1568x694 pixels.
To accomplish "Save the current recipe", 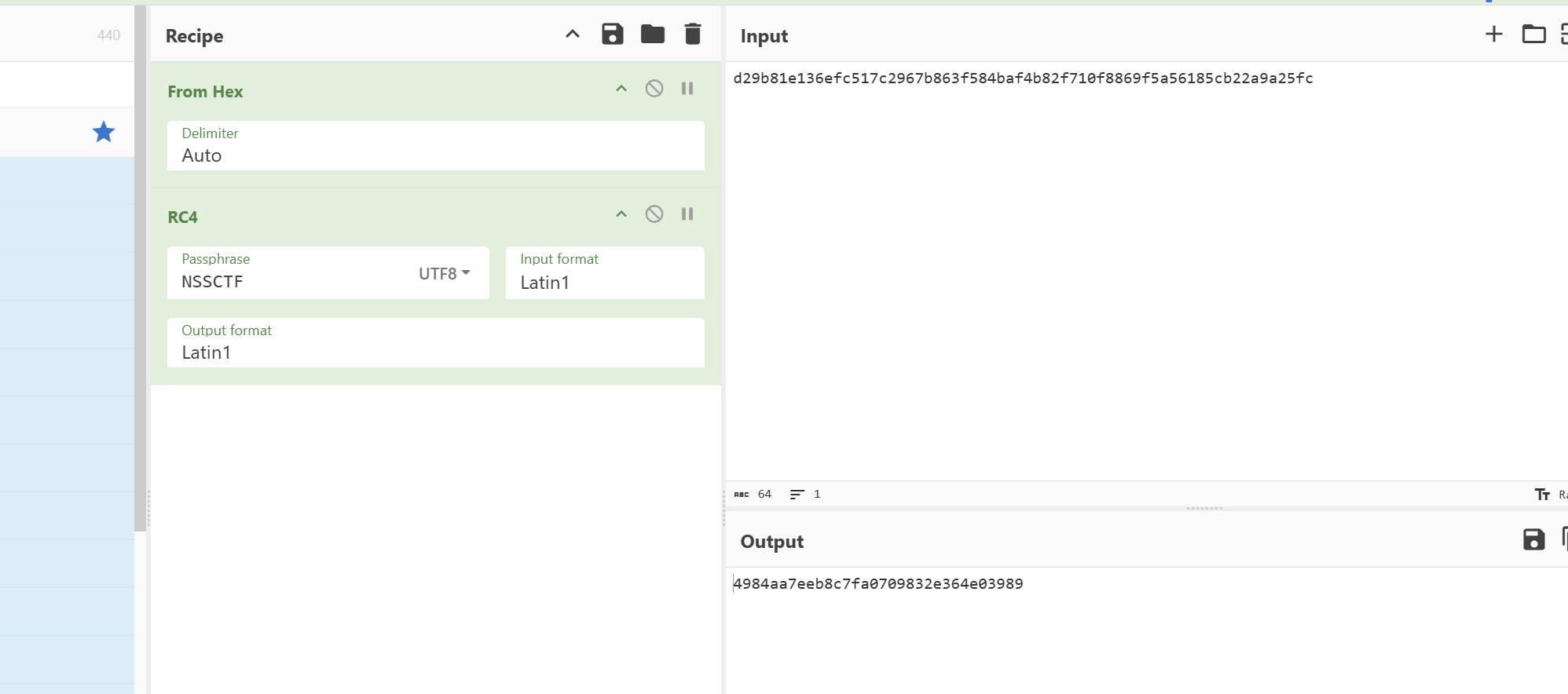I will point(612,35).
